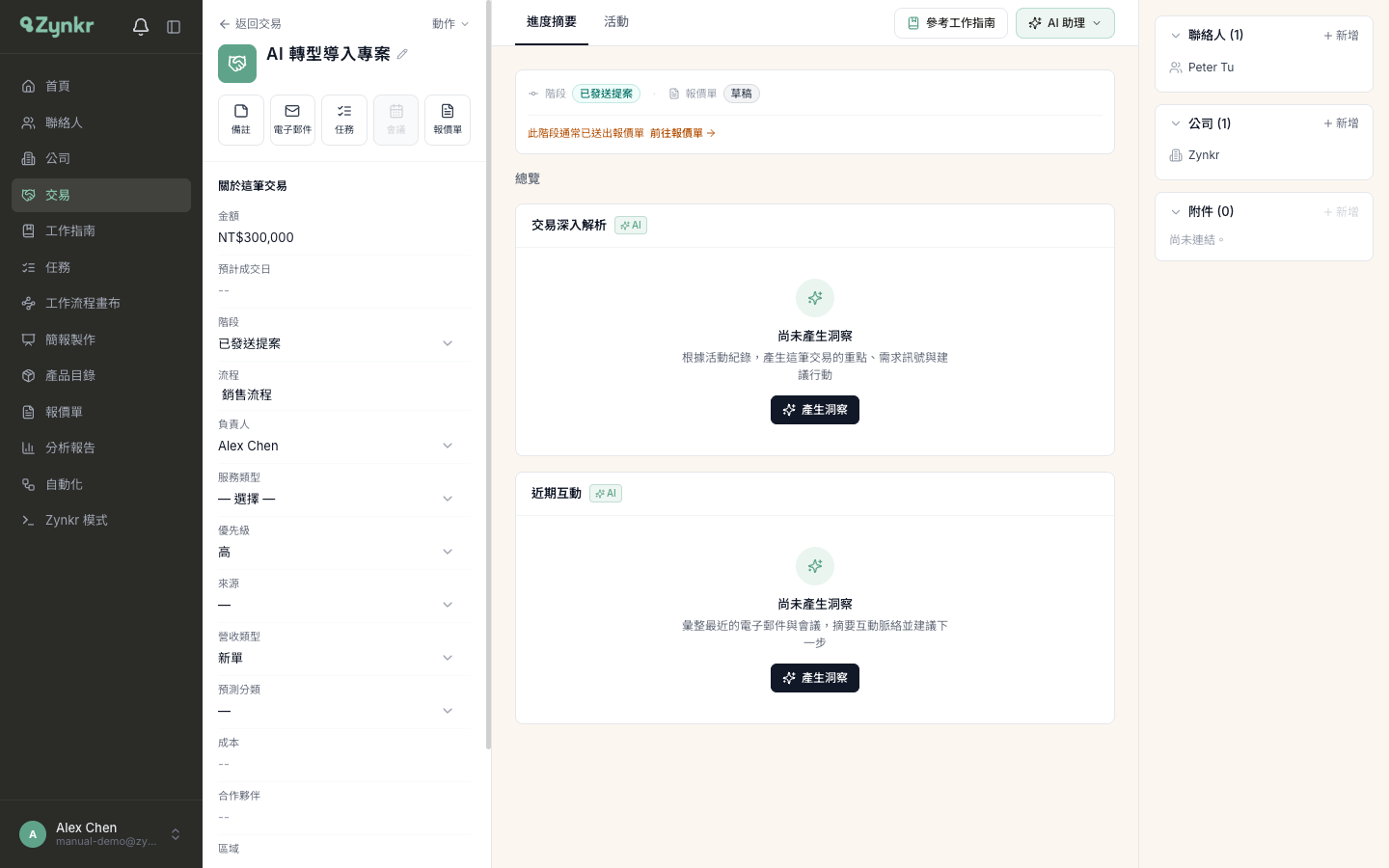Click AI badge beside 交易深入解析
The height and width of the screenshot is (868, 1389).
pyautogui.click(x=631, y=225)
